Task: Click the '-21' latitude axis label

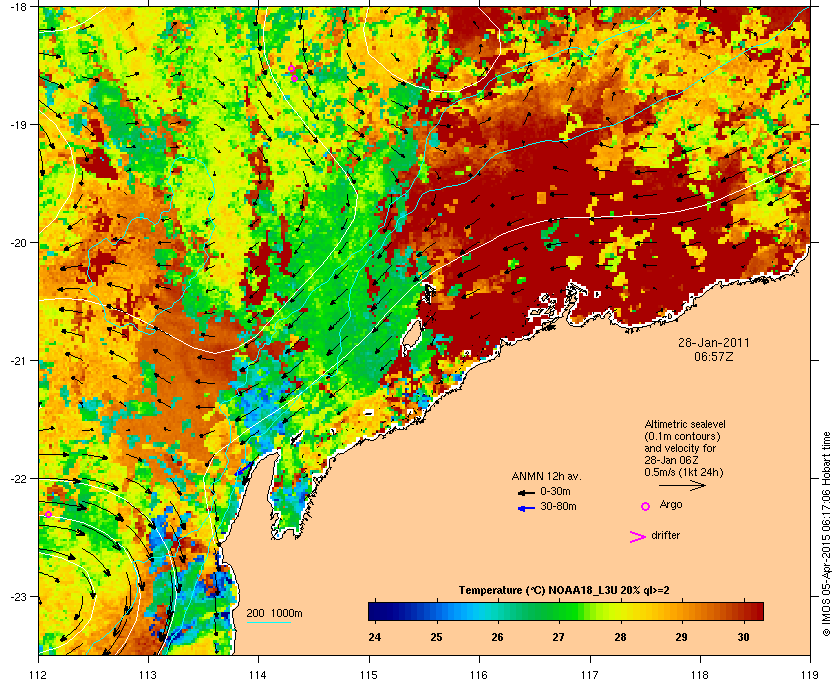Action: click(18, 360)
